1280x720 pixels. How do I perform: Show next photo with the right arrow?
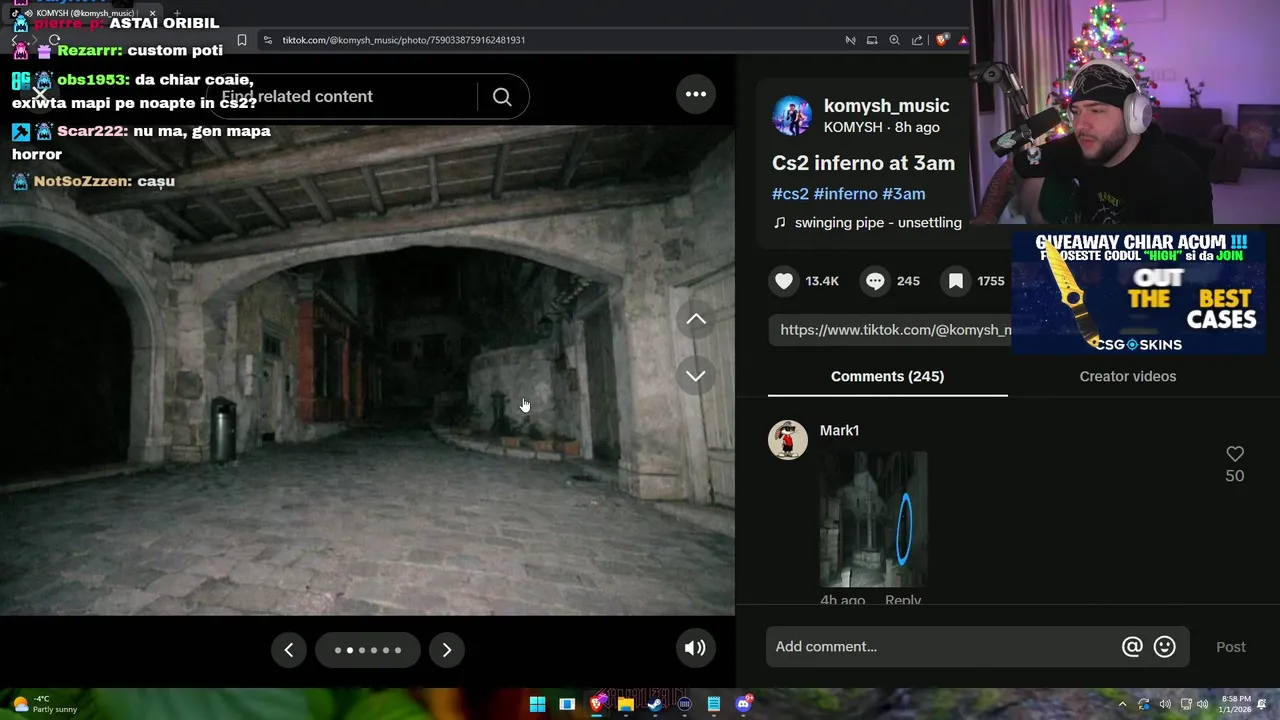coord(447,650)
